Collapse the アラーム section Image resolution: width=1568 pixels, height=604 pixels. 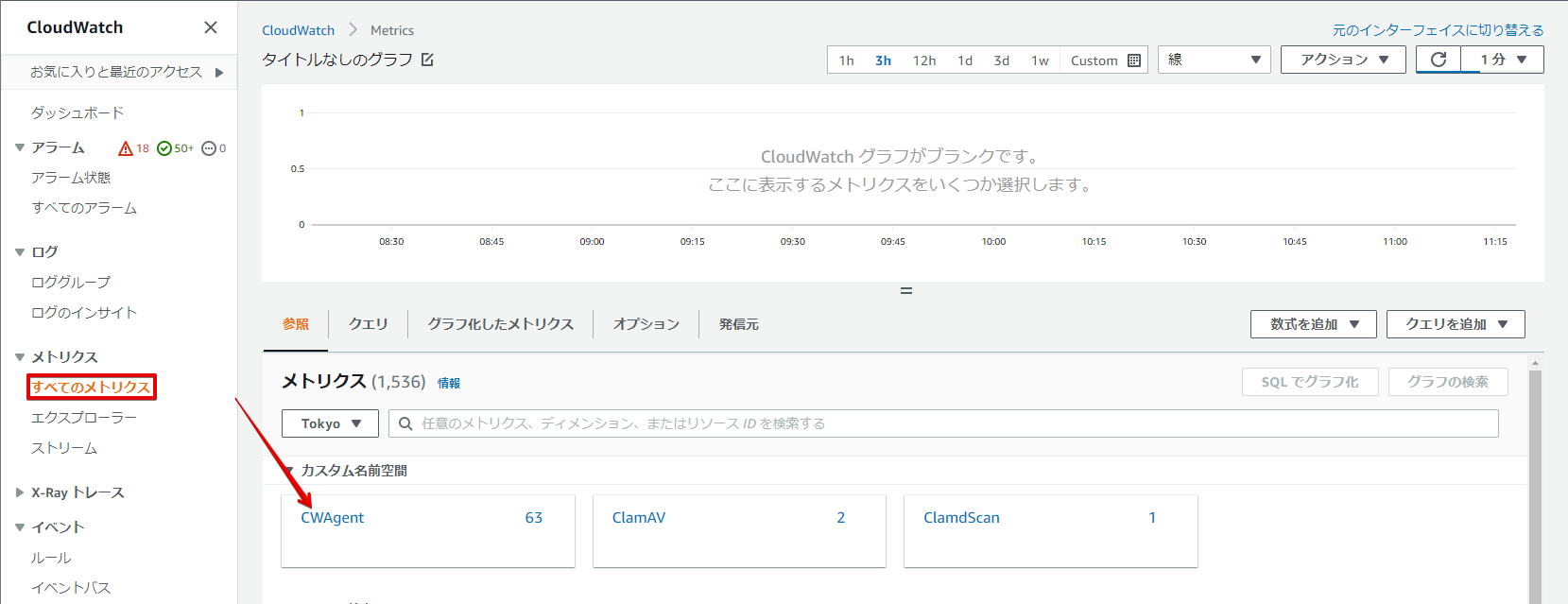[20, 147]
